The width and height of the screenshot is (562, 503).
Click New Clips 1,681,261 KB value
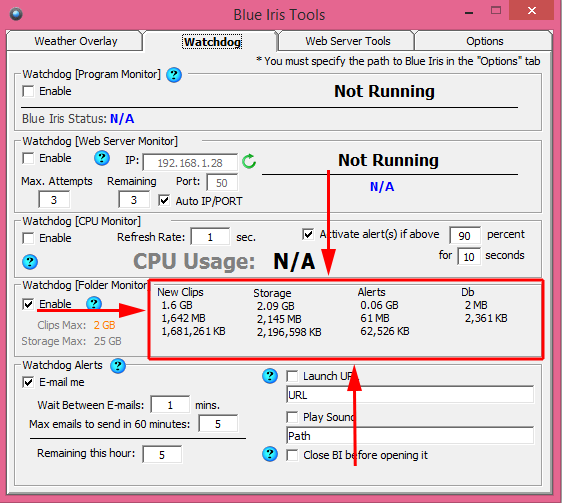[194, 331]
